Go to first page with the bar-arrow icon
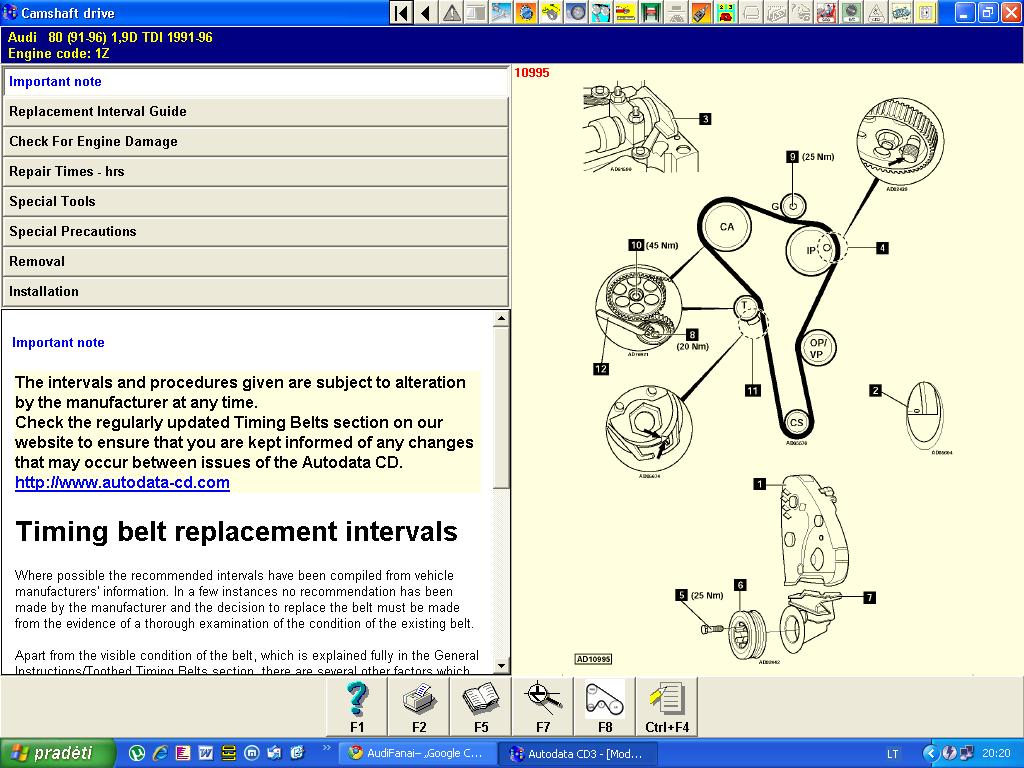 pyautogui.click(x=402, y=12)
